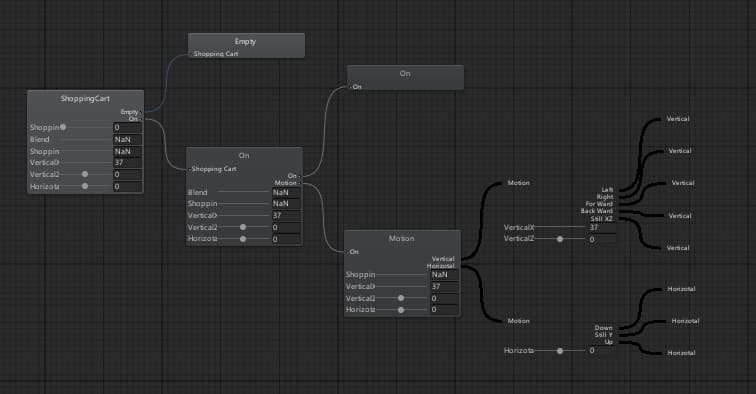Select the ShoppingCart blend tree node title

tap(85, 98)
